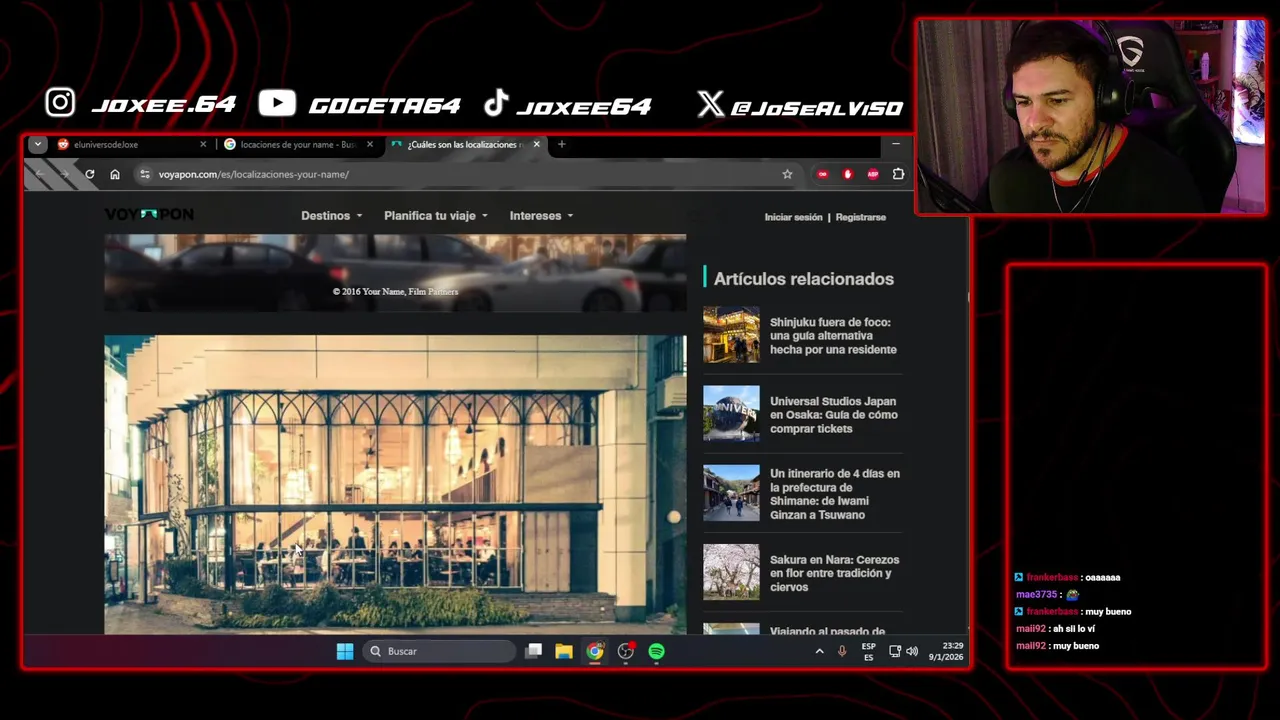The width and height of the screenshot is (1280, 720).
Task: Expand the Destinos menu
Action: [x=332, y=216]
